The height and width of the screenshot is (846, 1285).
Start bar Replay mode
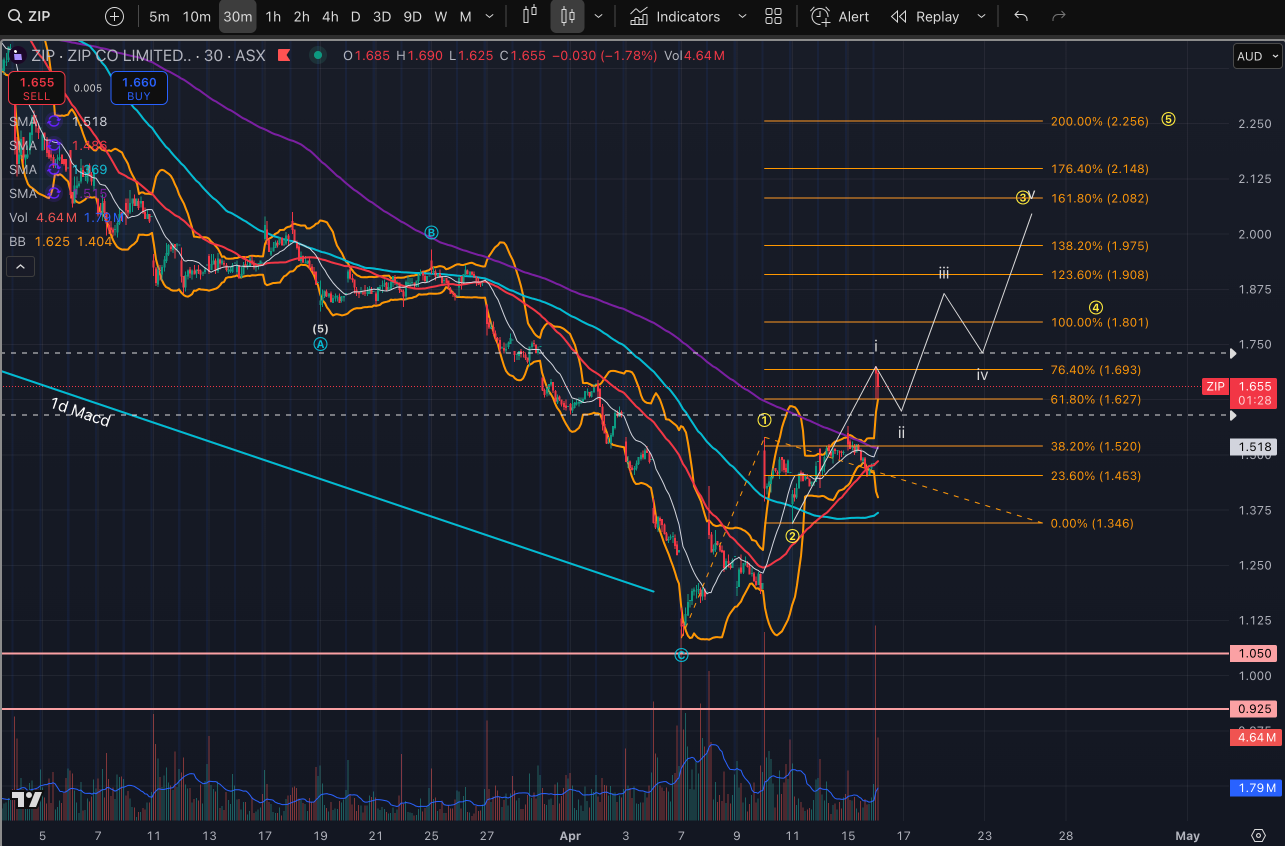point(925,16)
